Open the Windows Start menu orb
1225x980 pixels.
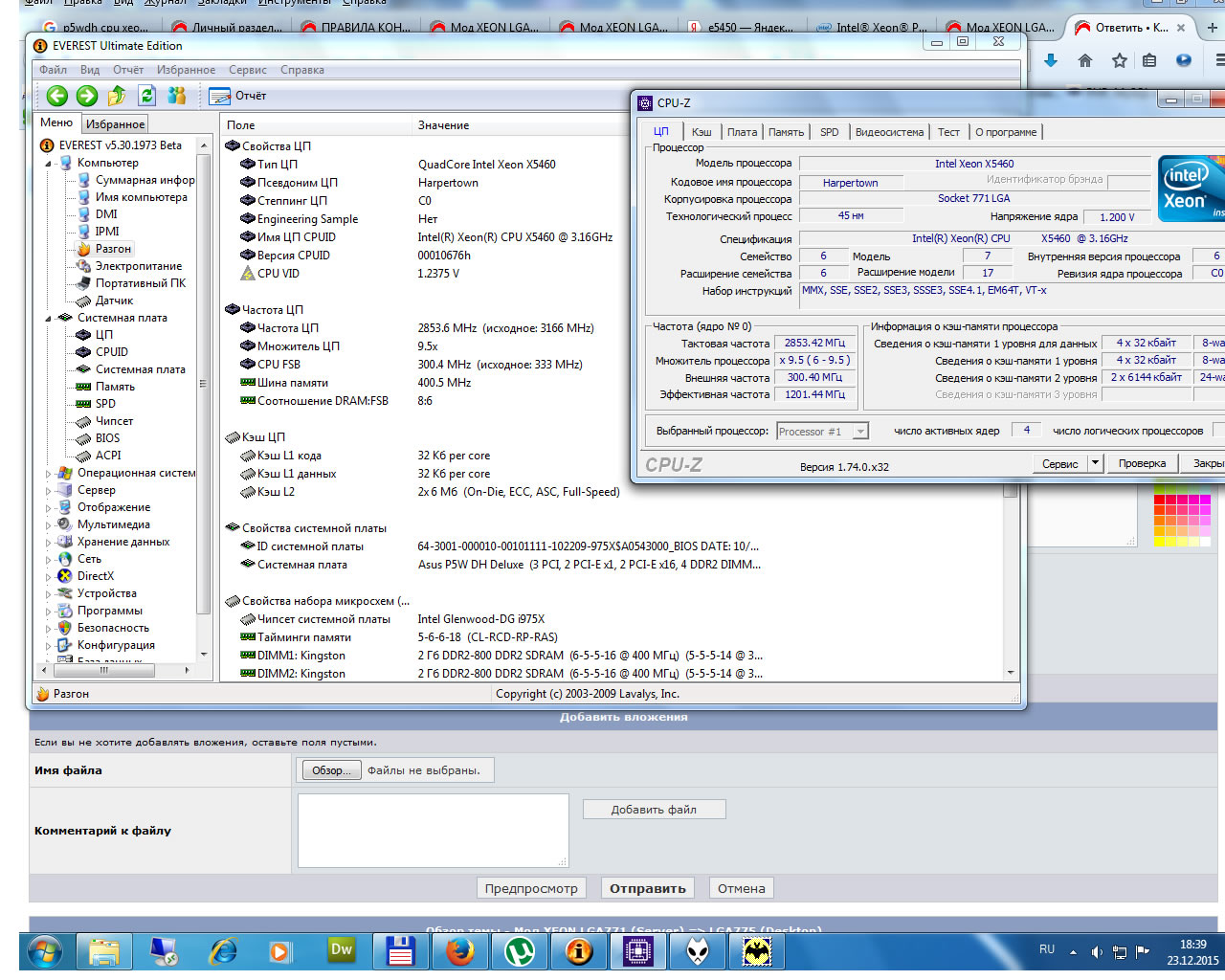pos(44,952)
